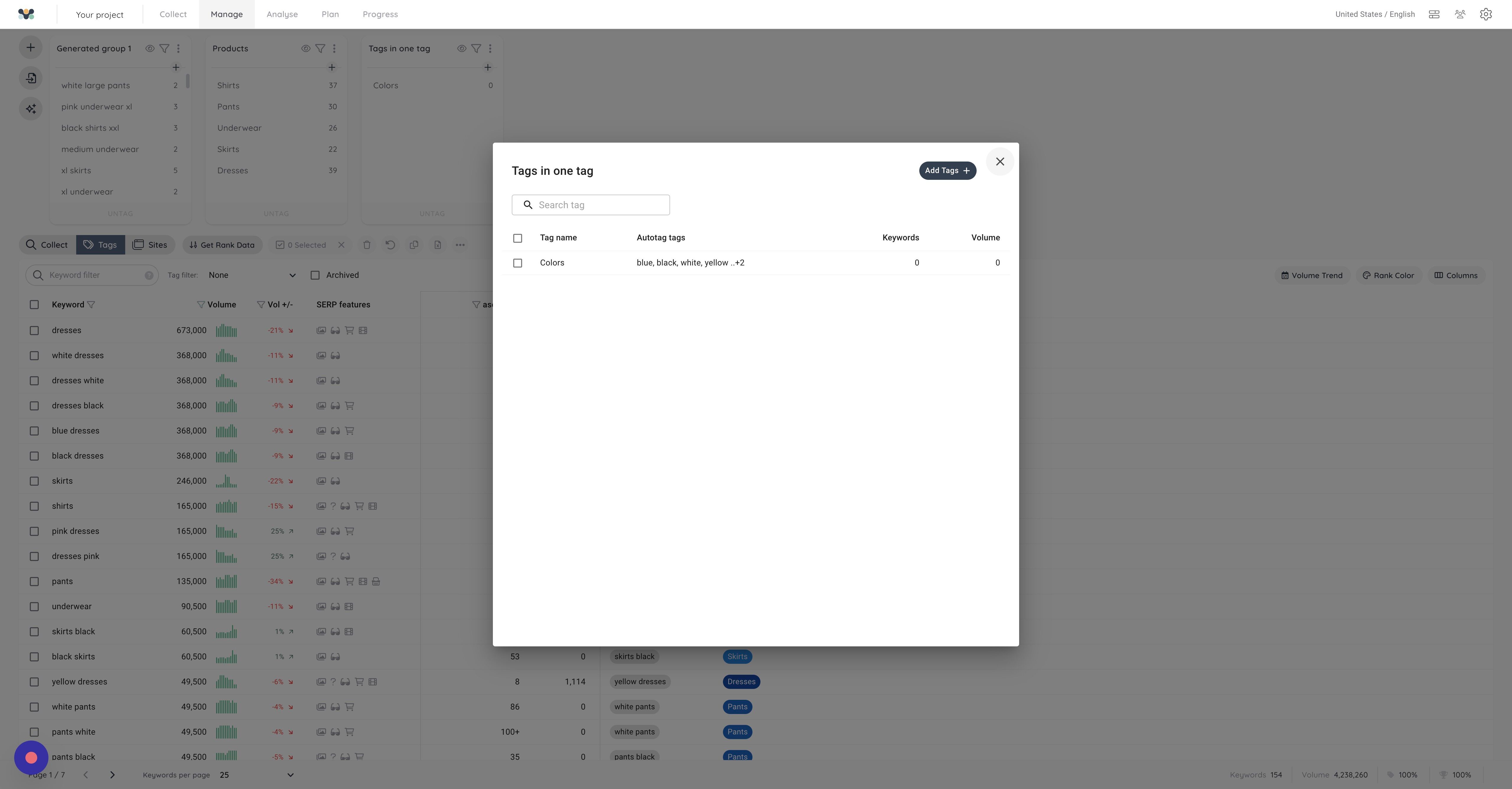Viewport: 1512px width, 789px height.
Task: Click the keyword filter help icon
Action: [x=149, y=275]
